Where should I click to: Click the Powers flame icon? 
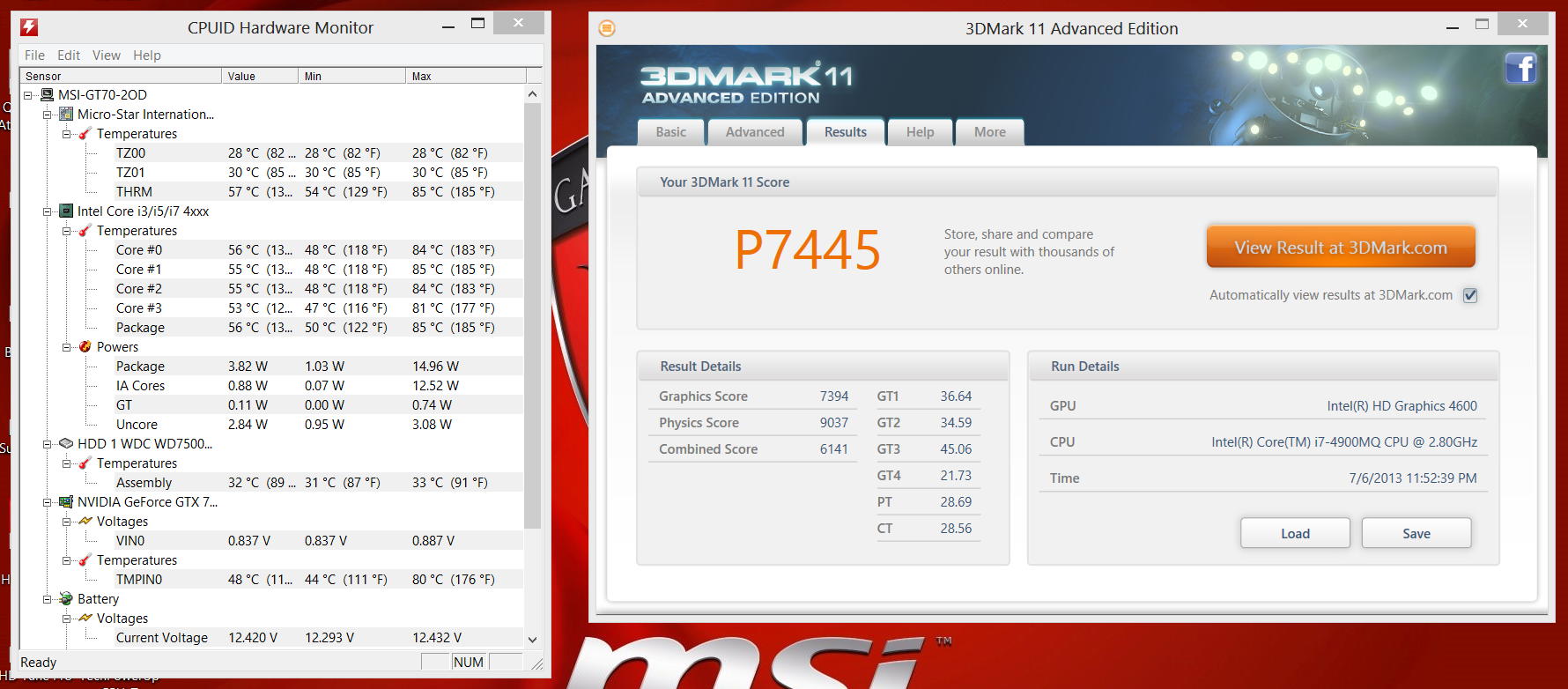[x=85, y=346]
